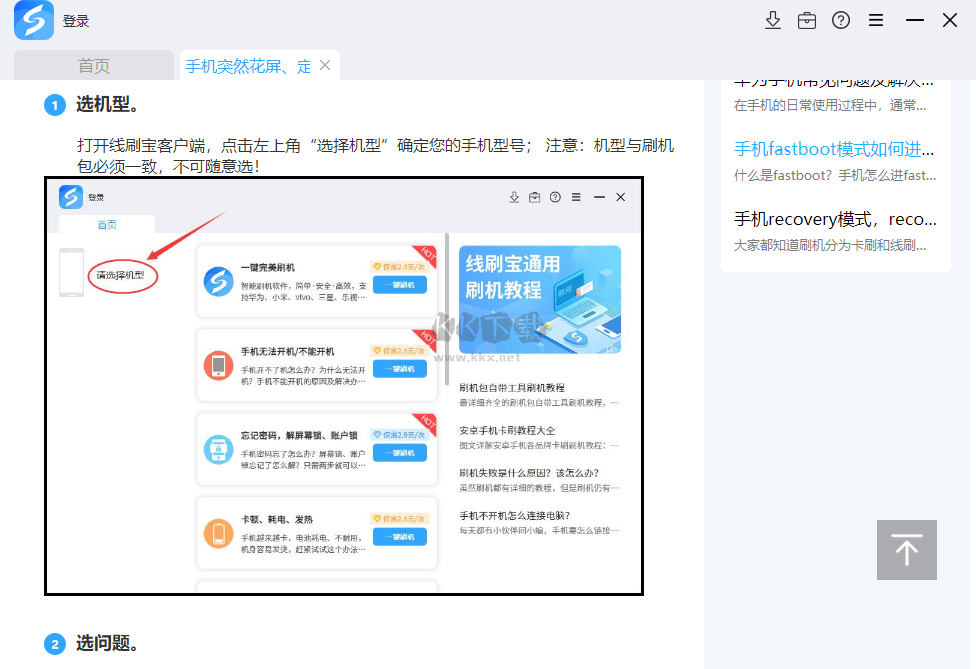Open the 手机recovery模式 article link
976x669 pixels.
point(833,218)
